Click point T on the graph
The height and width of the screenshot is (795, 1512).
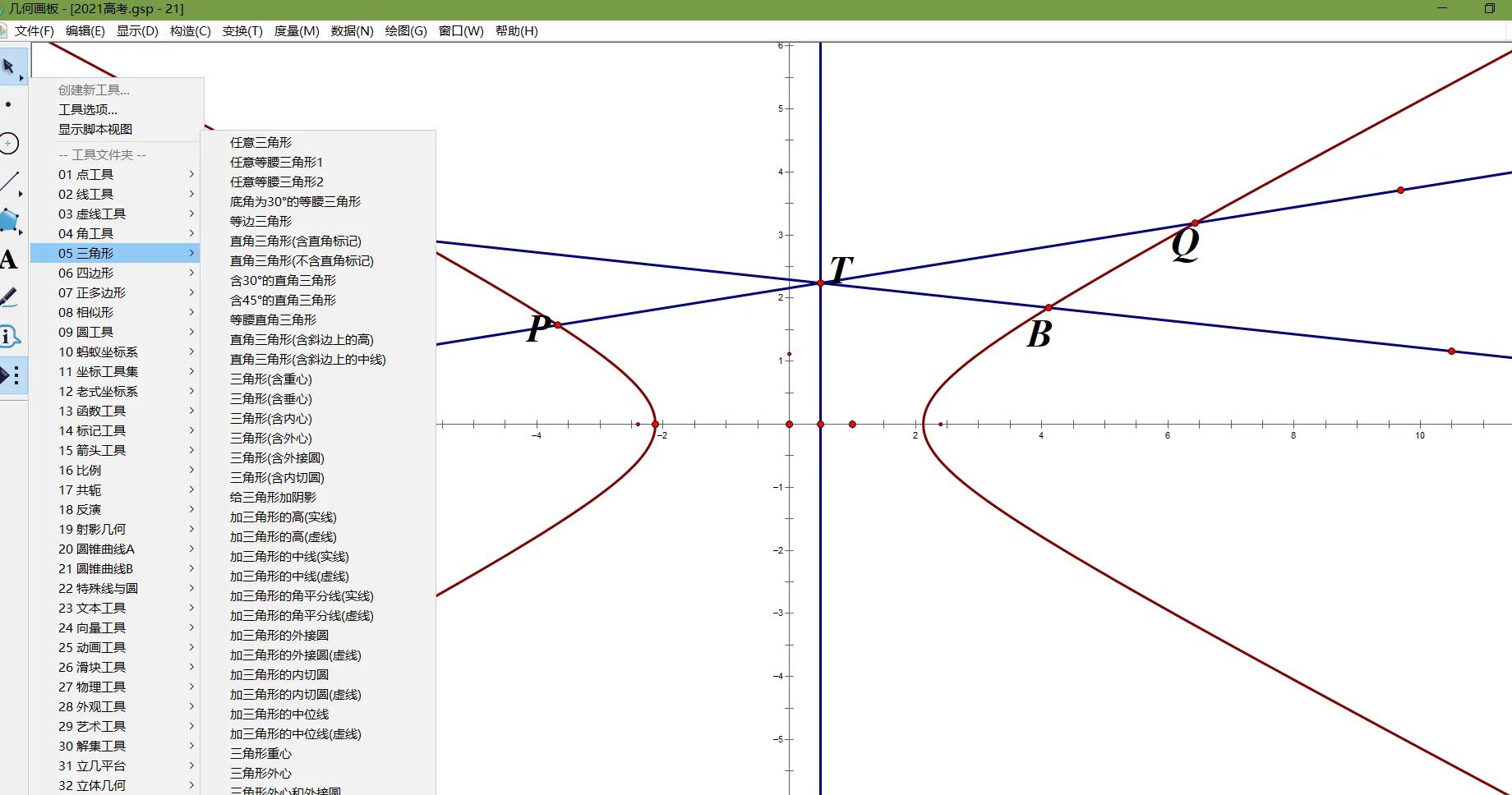pyautogui.click(x=820, y=283)
